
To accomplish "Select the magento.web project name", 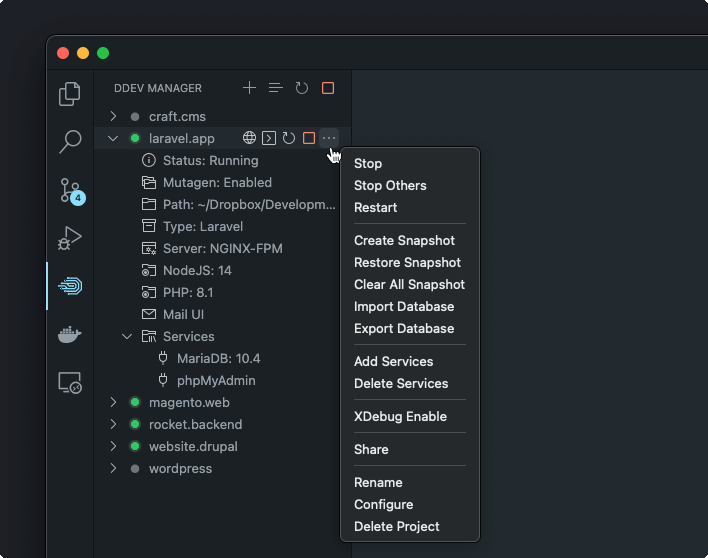I will [189, 402].
